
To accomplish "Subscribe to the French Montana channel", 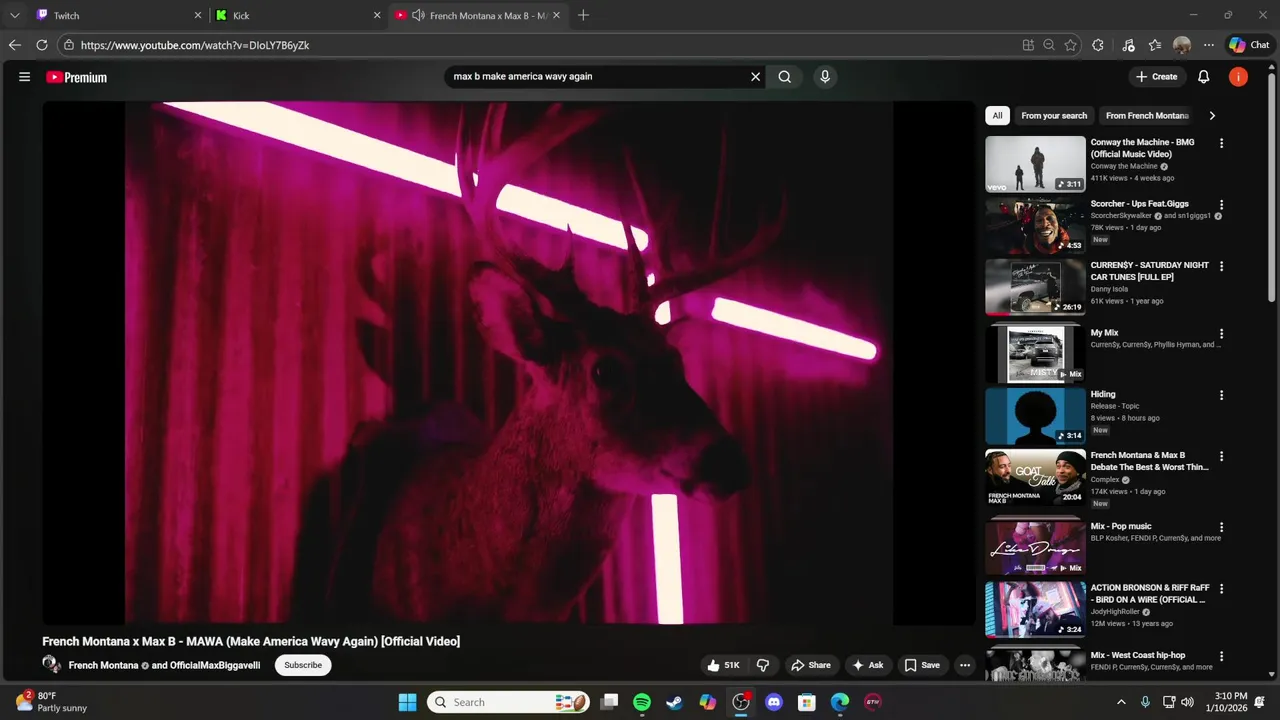I will (x=303, y=665).
